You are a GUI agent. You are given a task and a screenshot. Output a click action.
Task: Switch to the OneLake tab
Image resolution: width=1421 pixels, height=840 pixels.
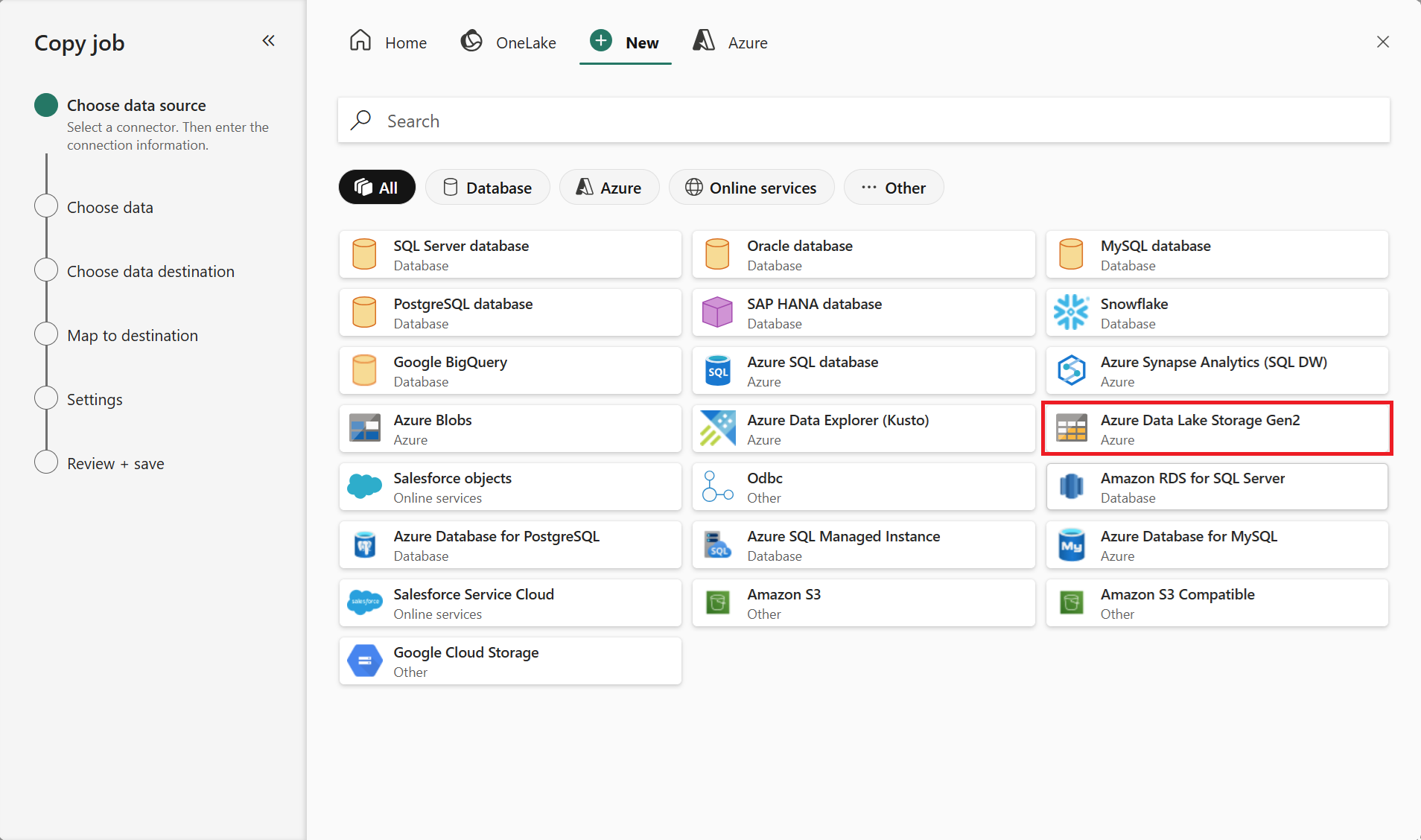point(509,42)
